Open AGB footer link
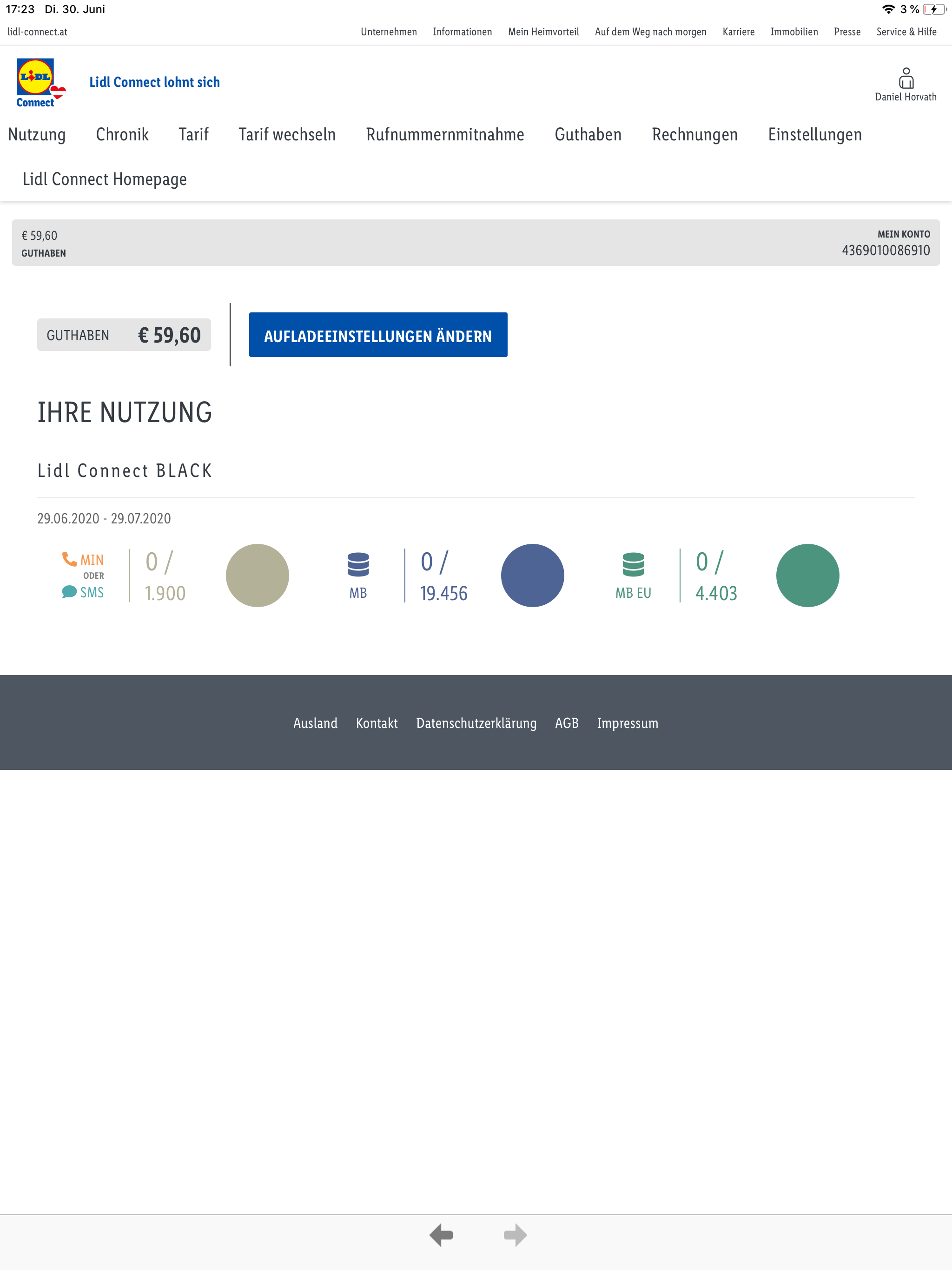 tap(567, 723)
